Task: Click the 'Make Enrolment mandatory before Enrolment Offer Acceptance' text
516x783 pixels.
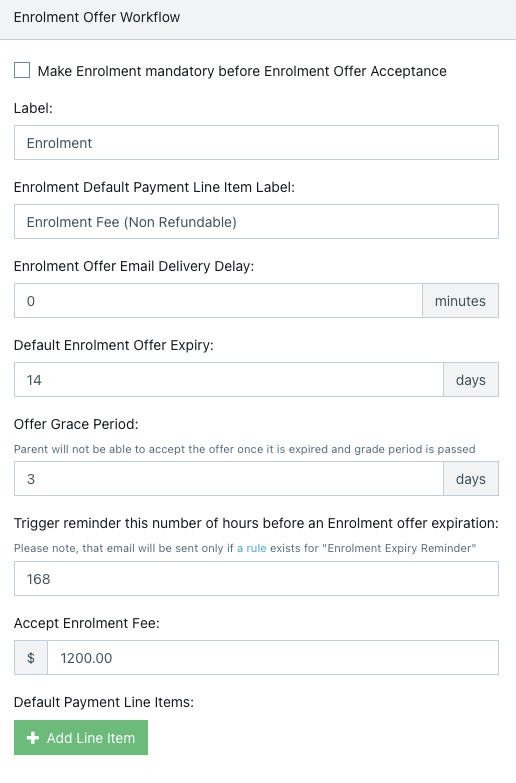Action: click(242, 71)
